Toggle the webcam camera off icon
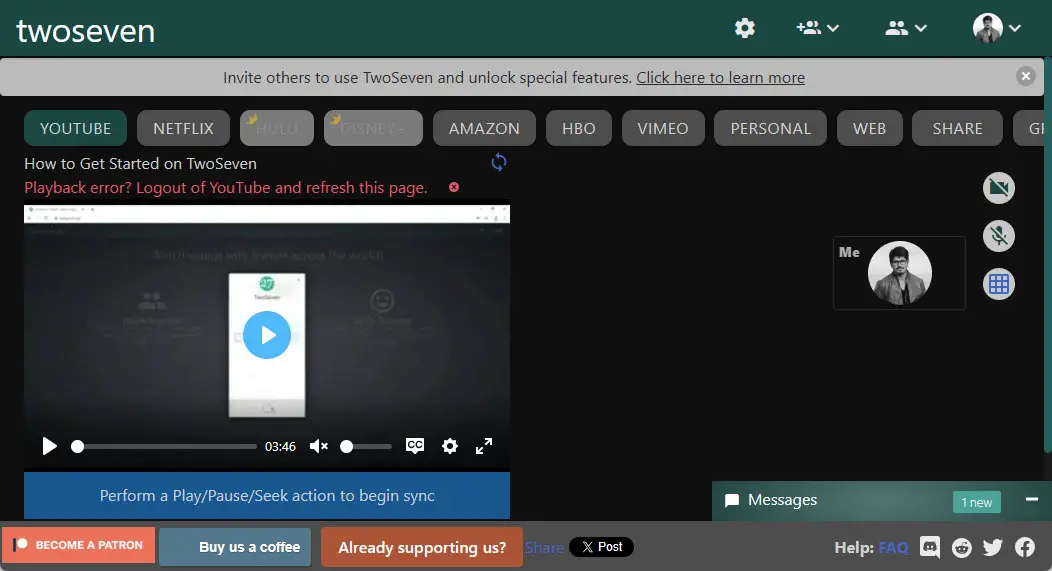 pyautogui.click(x=998, y=188)
